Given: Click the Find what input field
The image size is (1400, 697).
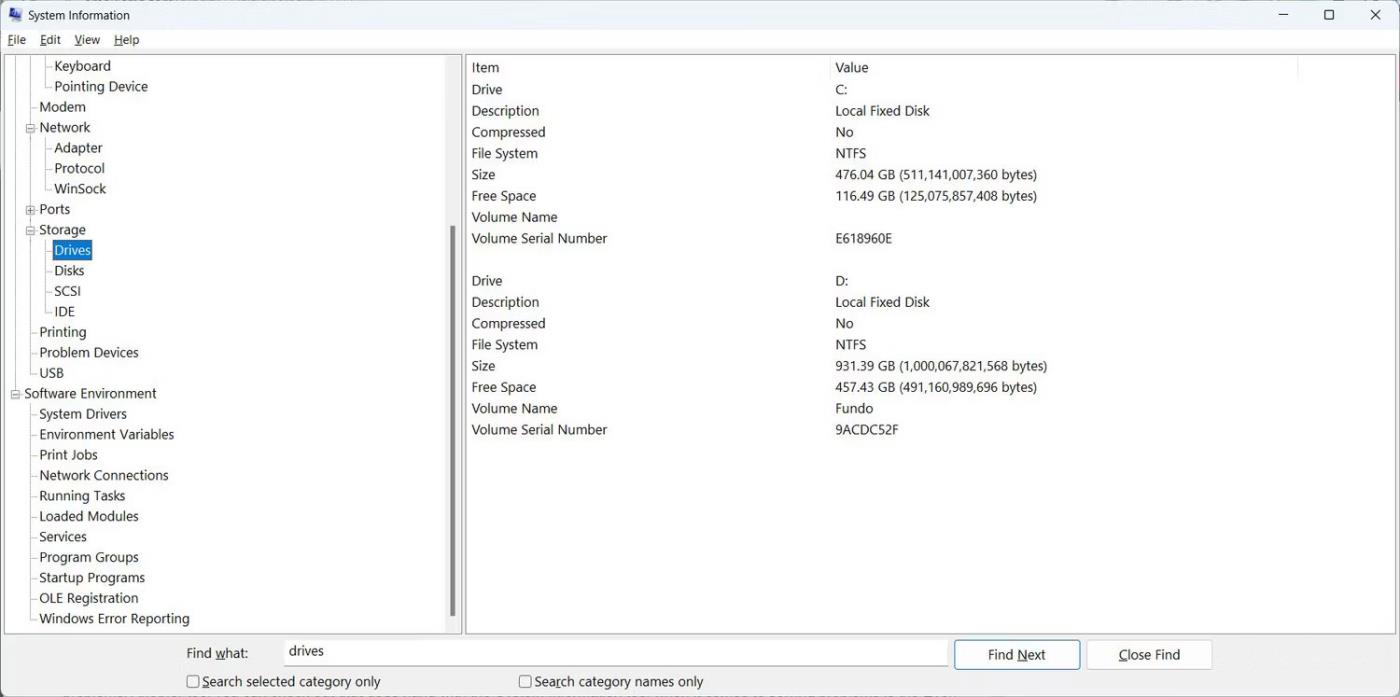Looking at the screenshot, I should tap(615, 652).
